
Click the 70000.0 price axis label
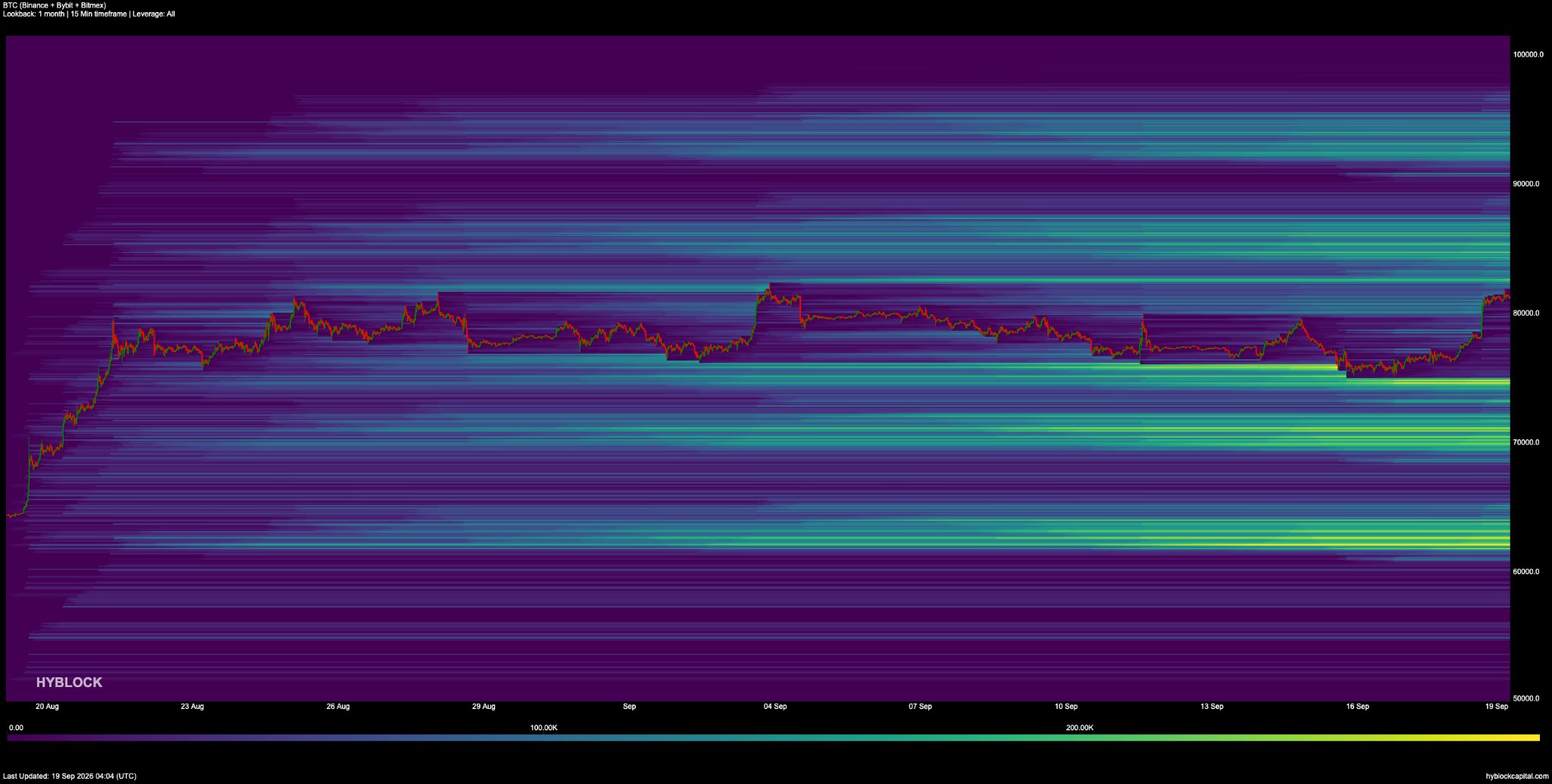tap(1525, 442)
